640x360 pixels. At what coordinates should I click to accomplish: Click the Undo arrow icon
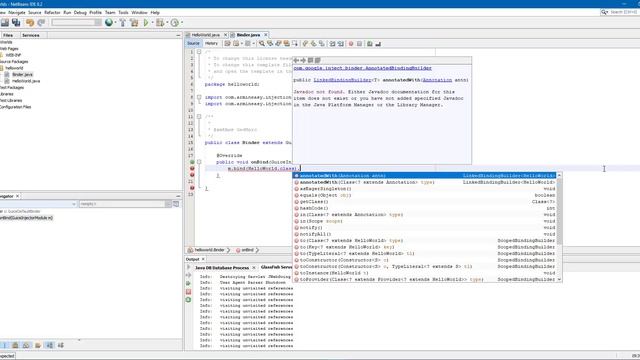(x=30, y=22)
